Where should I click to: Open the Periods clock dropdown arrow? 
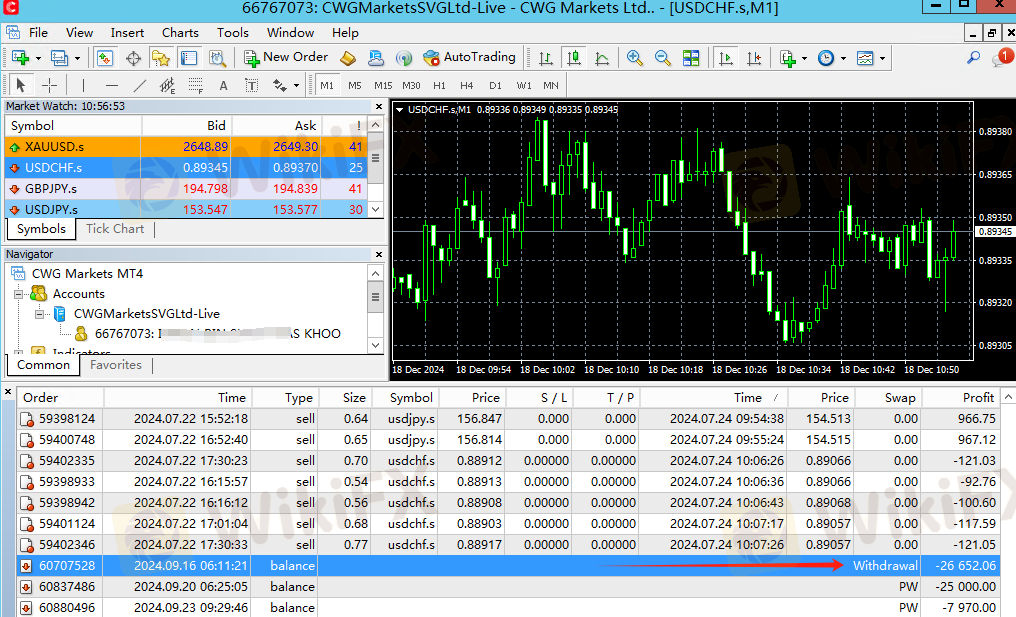coord(843,58)
